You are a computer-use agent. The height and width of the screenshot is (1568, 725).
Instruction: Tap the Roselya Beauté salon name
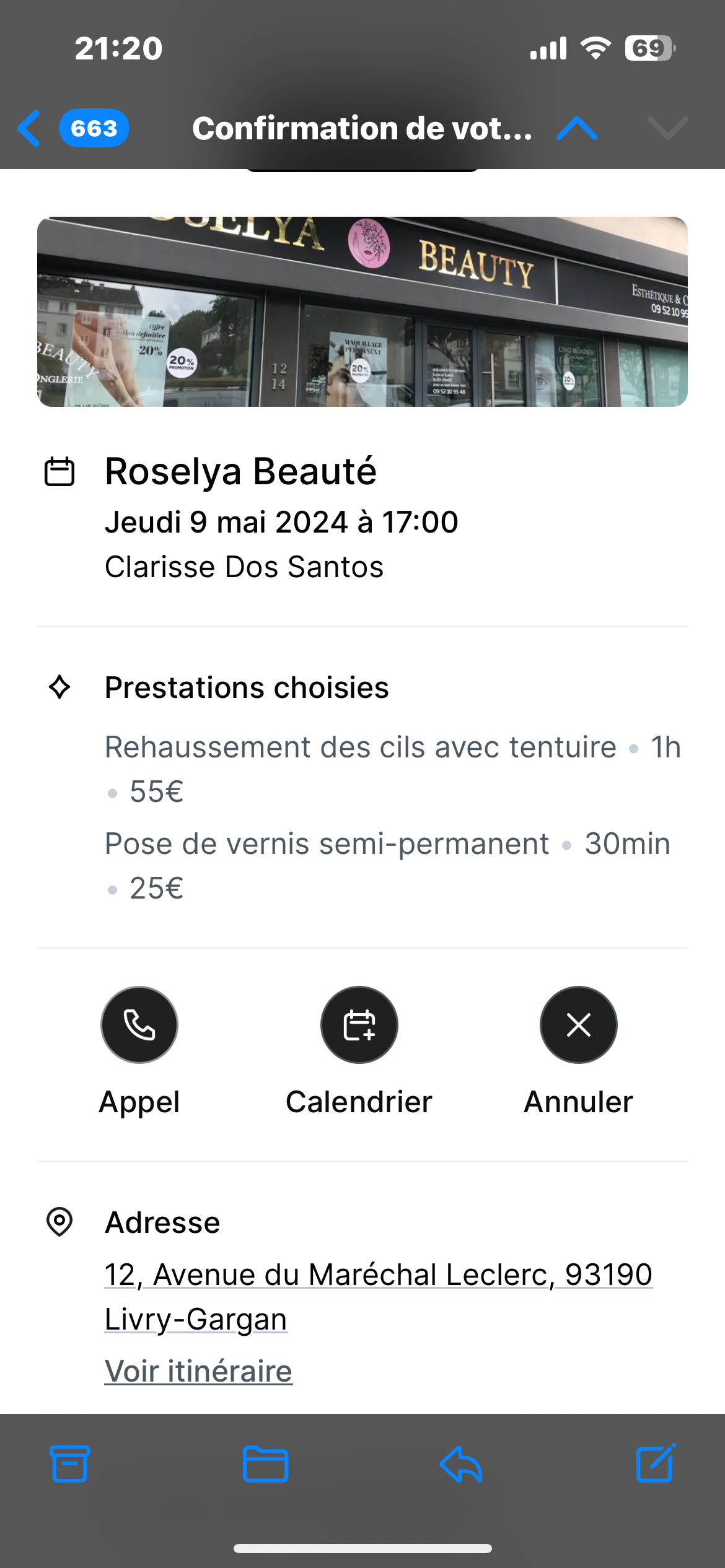click(240, 472)
